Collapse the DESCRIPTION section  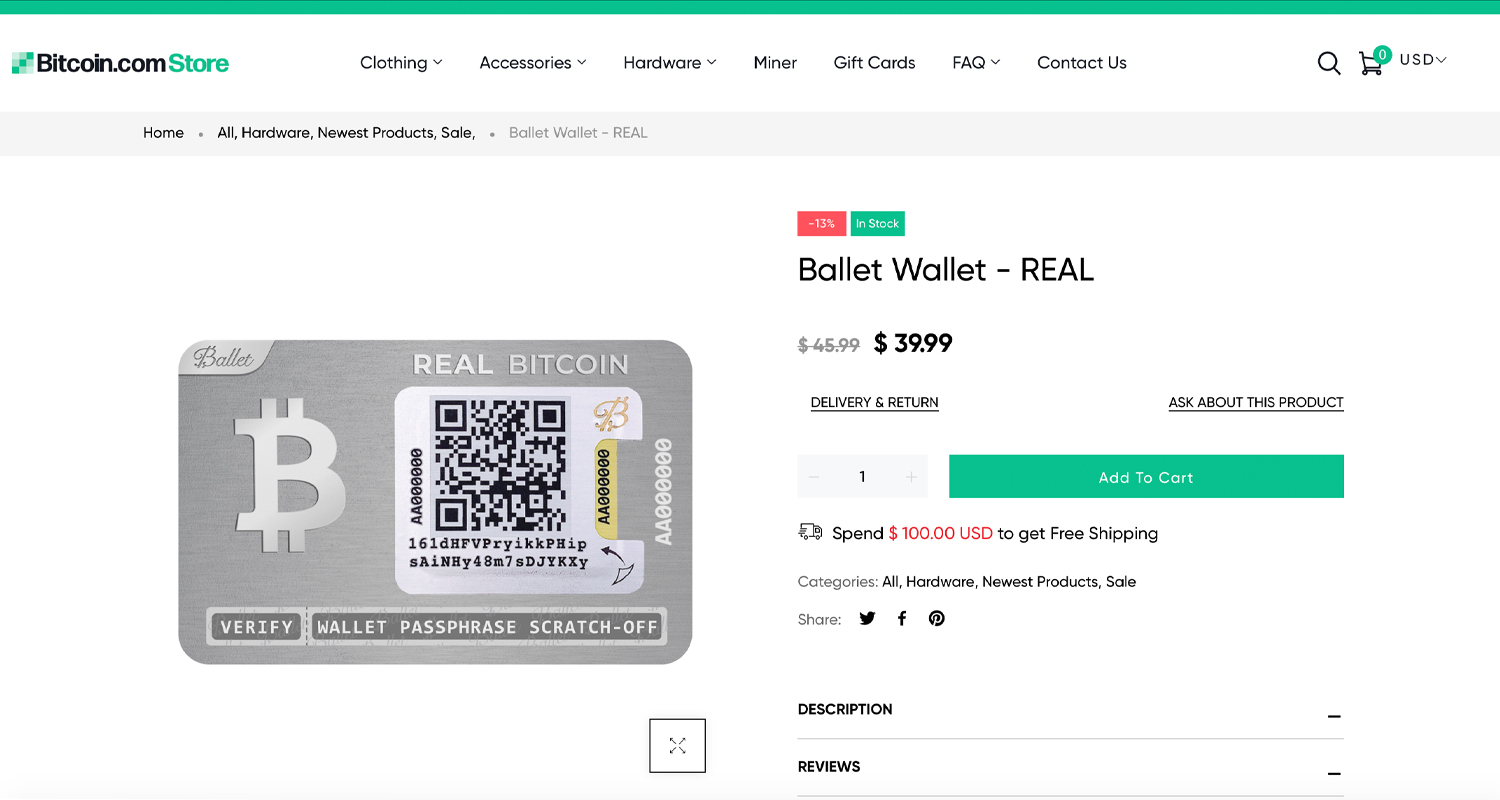pyautogui.click(x=1334, y=716)
